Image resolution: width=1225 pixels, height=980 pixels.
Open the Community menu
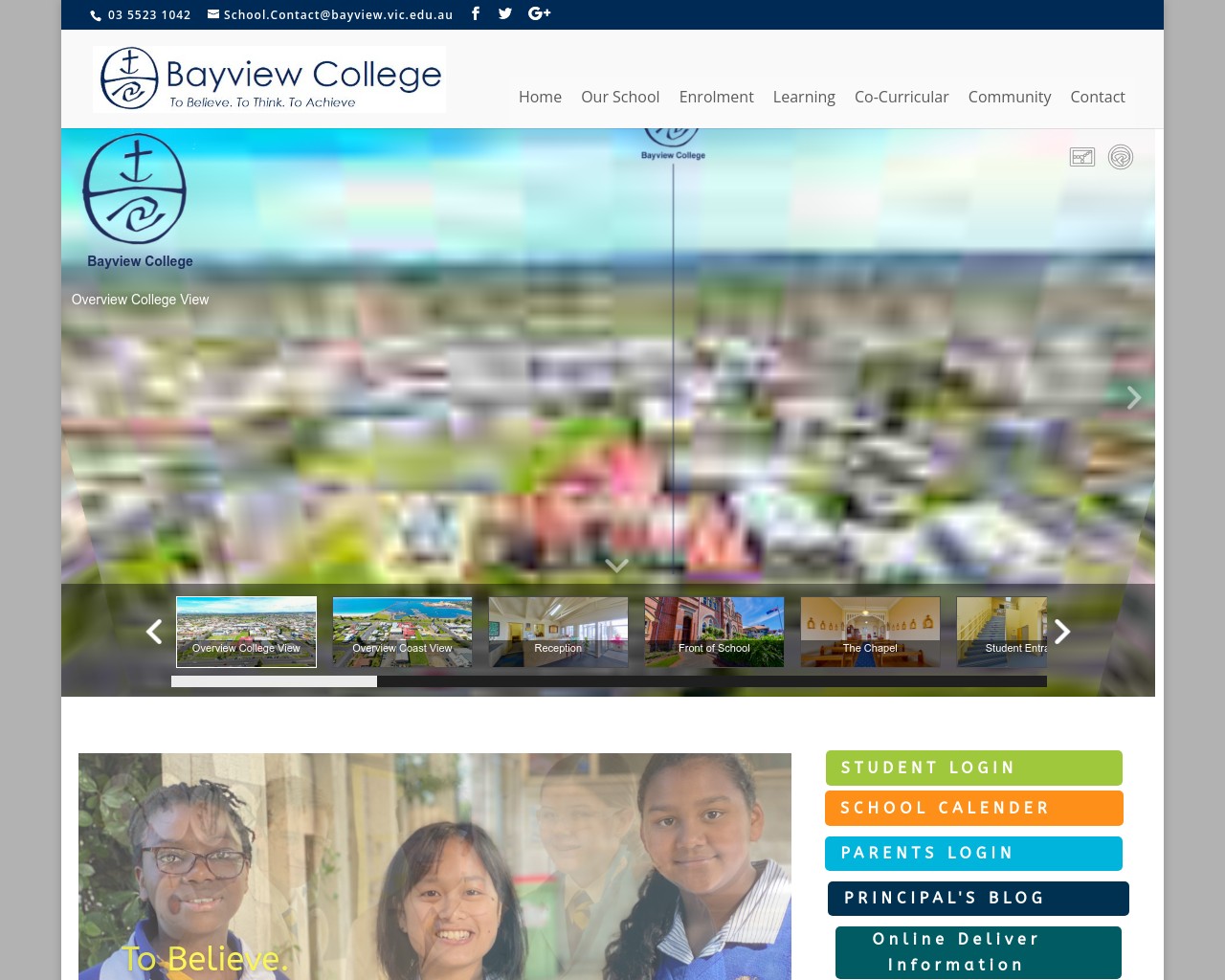tap(1010, 97)
